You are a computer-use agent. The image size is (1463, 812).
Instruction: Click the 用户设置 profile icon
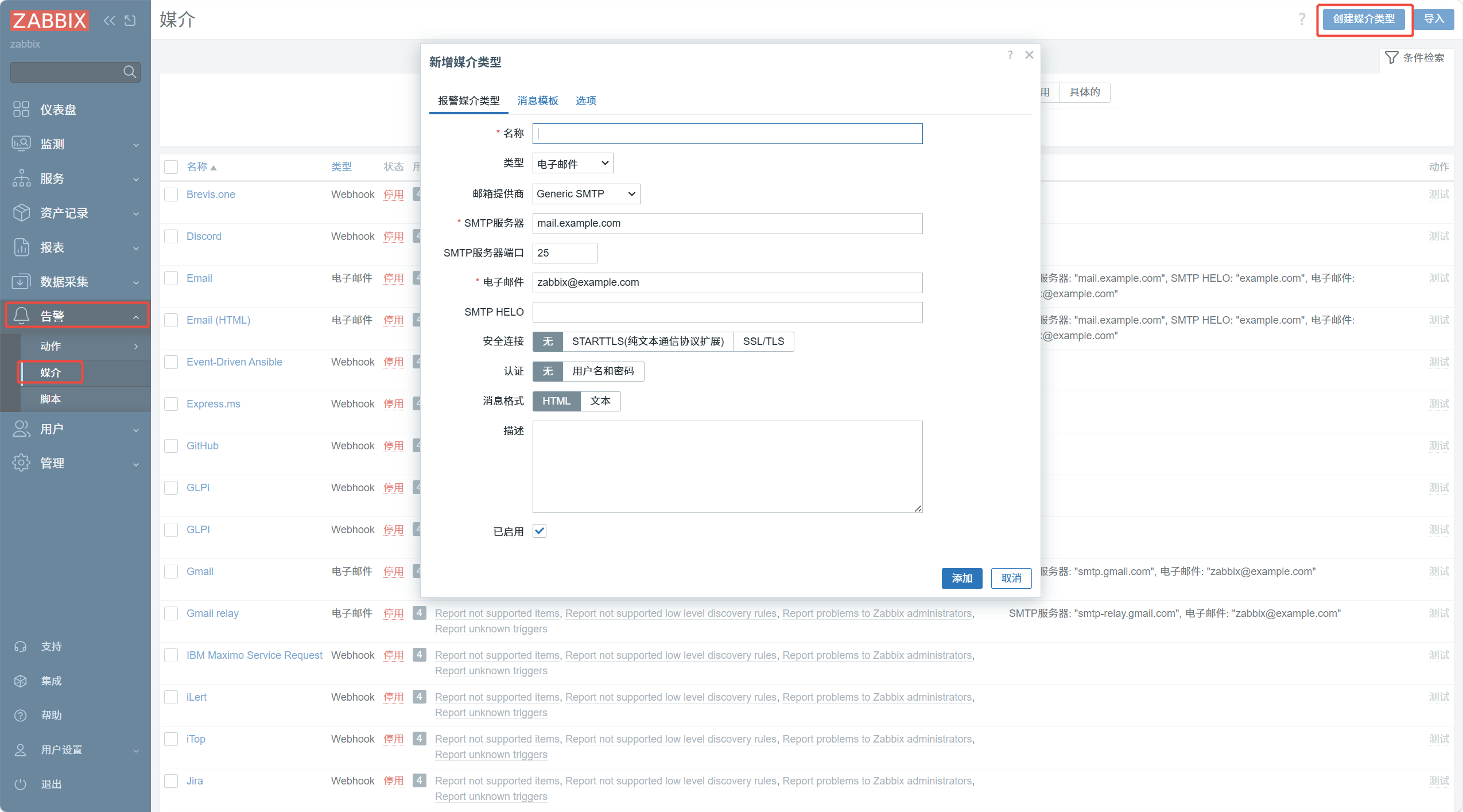click(x=21, y=750)
